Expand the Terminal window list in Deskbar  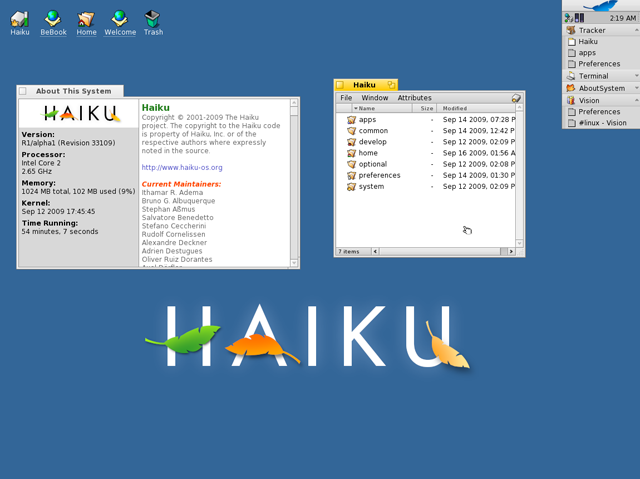[636, 76]
